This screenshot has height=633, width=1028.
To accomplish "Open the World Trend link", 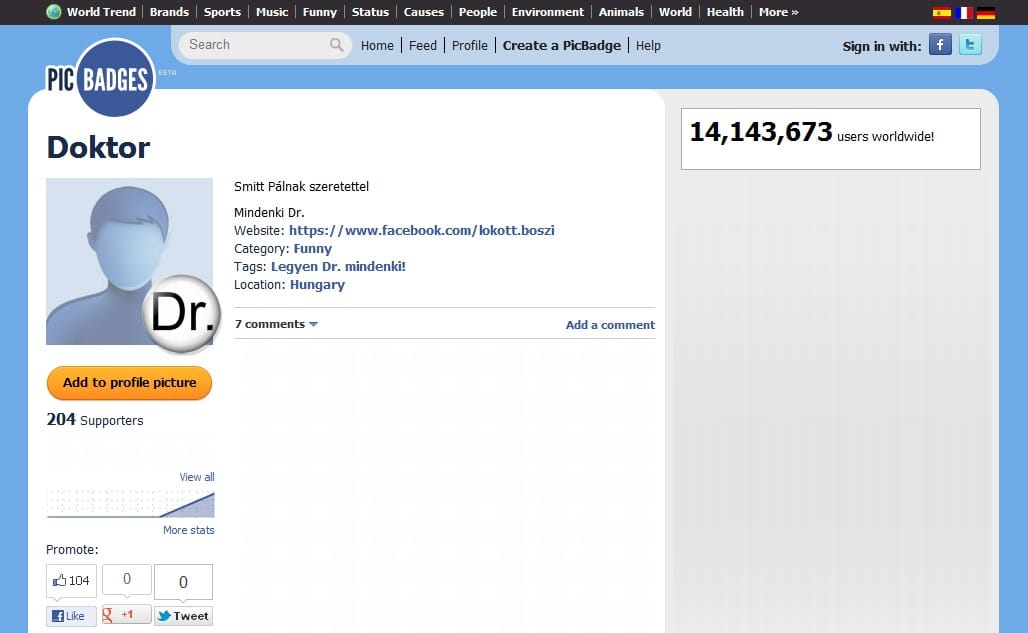I will (101, 12).
